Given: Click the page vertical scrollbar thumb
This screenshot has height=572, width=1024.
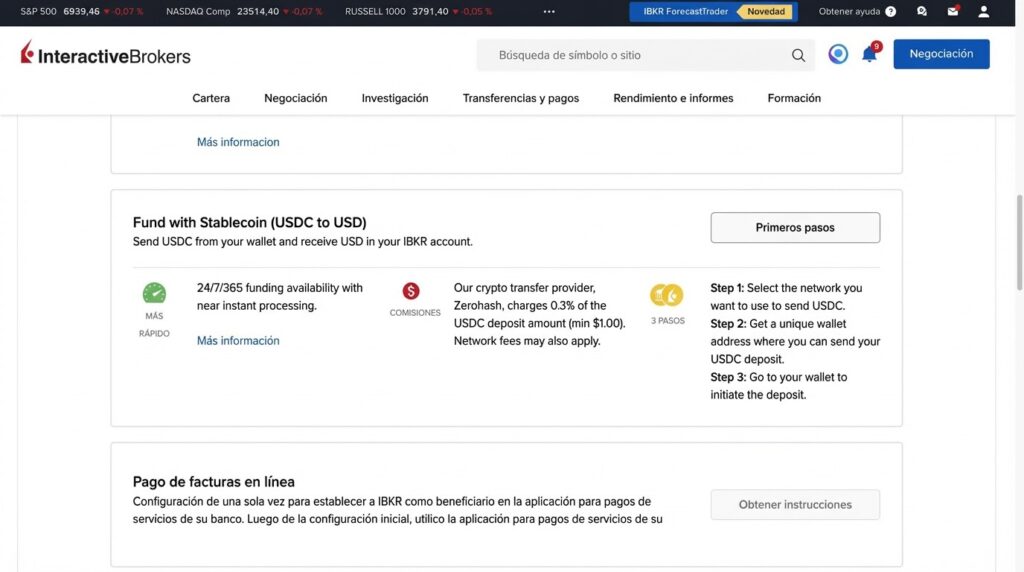Looking at the screenshot, I should coord(1019,242).
